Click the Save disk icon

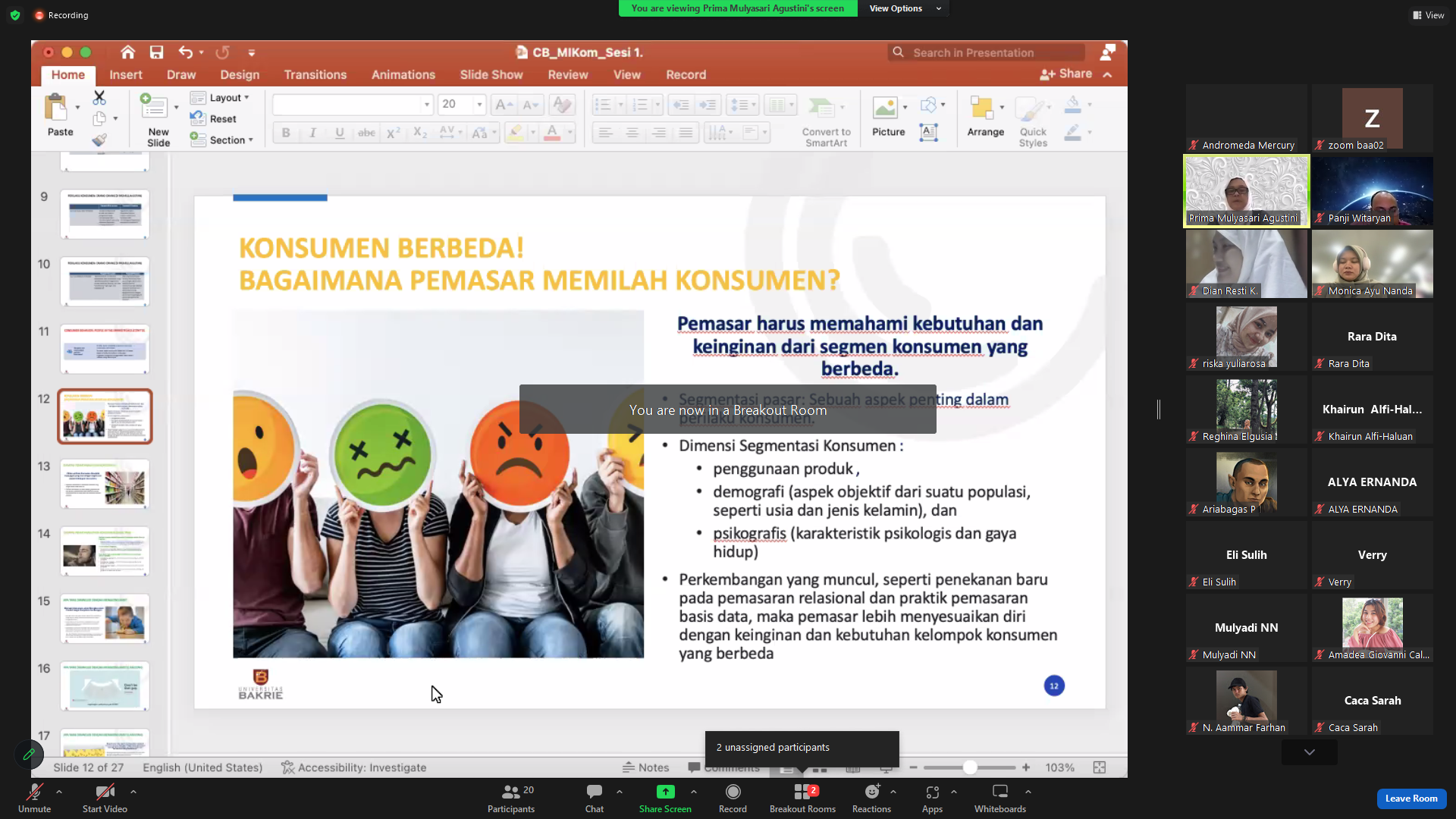[156, 52]
